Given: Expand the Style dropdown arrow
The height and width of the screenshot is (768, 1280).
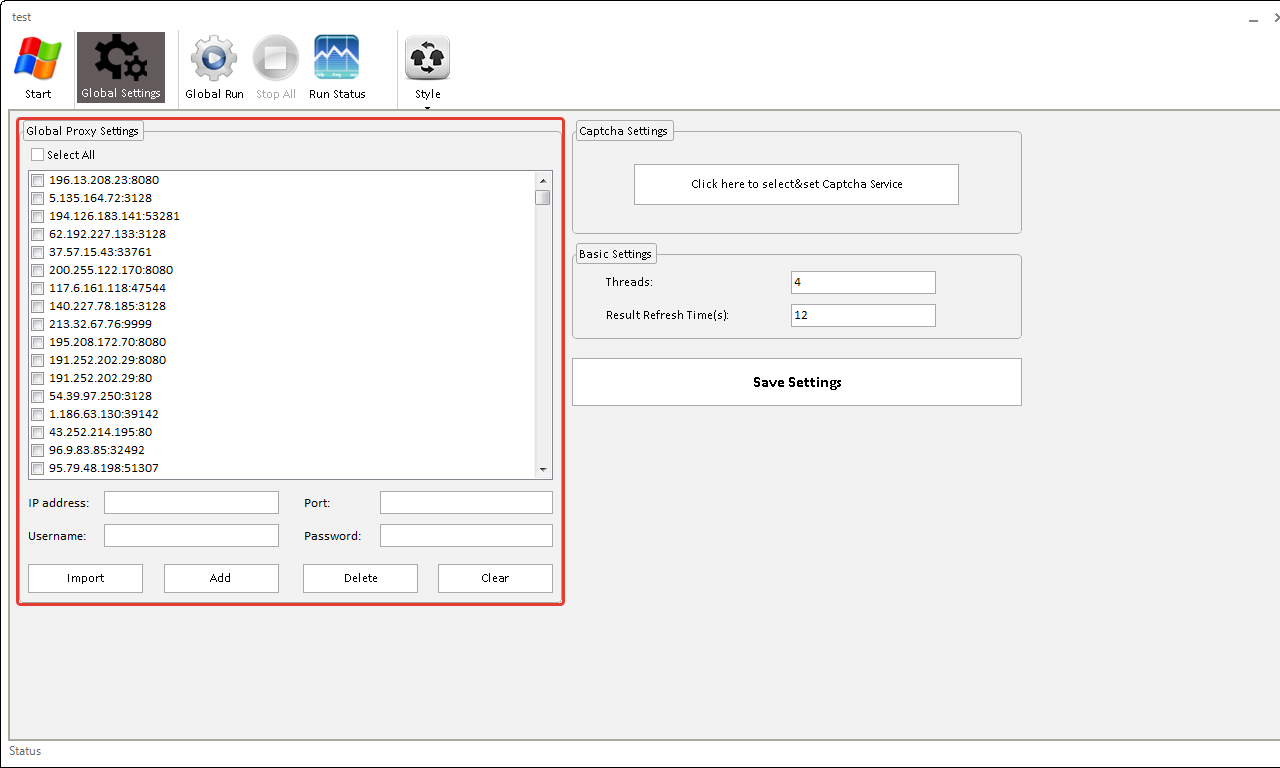Looking at the screenshot, I should point(427,107).
